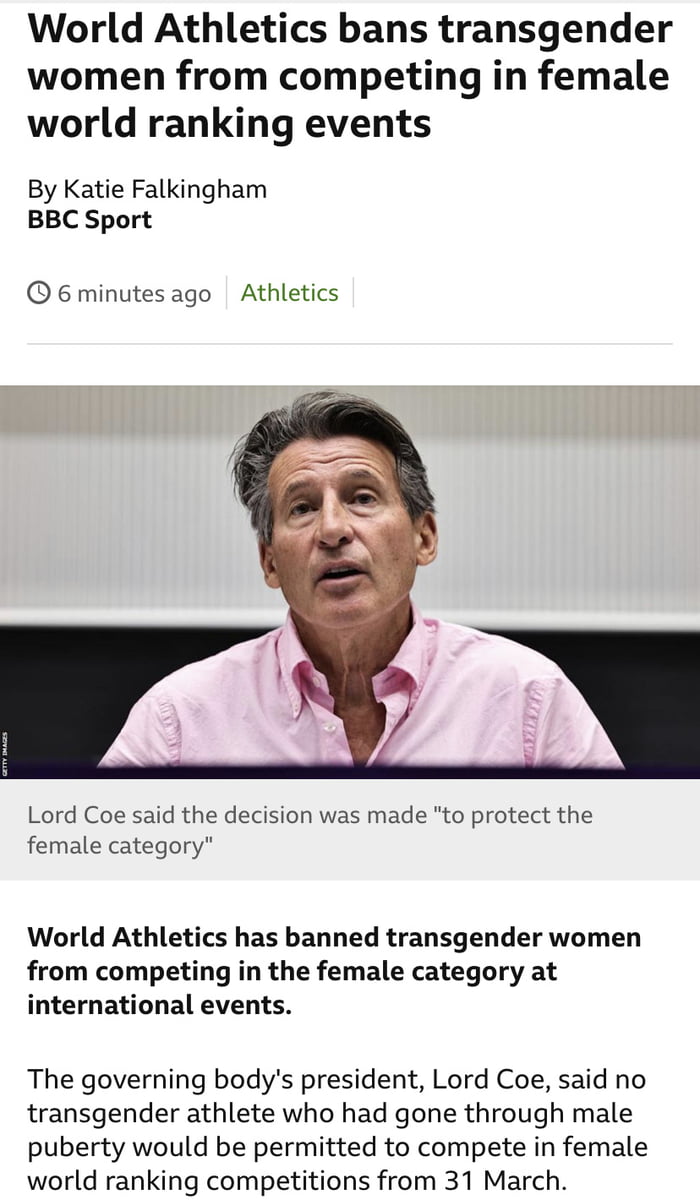700x1200 pixels.
Task: Click the article headline about World Athletics
Action: click(349, 76)
